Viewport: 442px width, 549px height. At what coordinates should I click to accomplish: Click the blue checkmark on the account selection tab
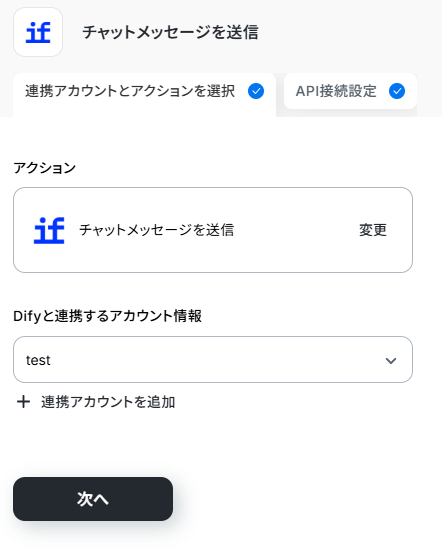coord(256,91)
